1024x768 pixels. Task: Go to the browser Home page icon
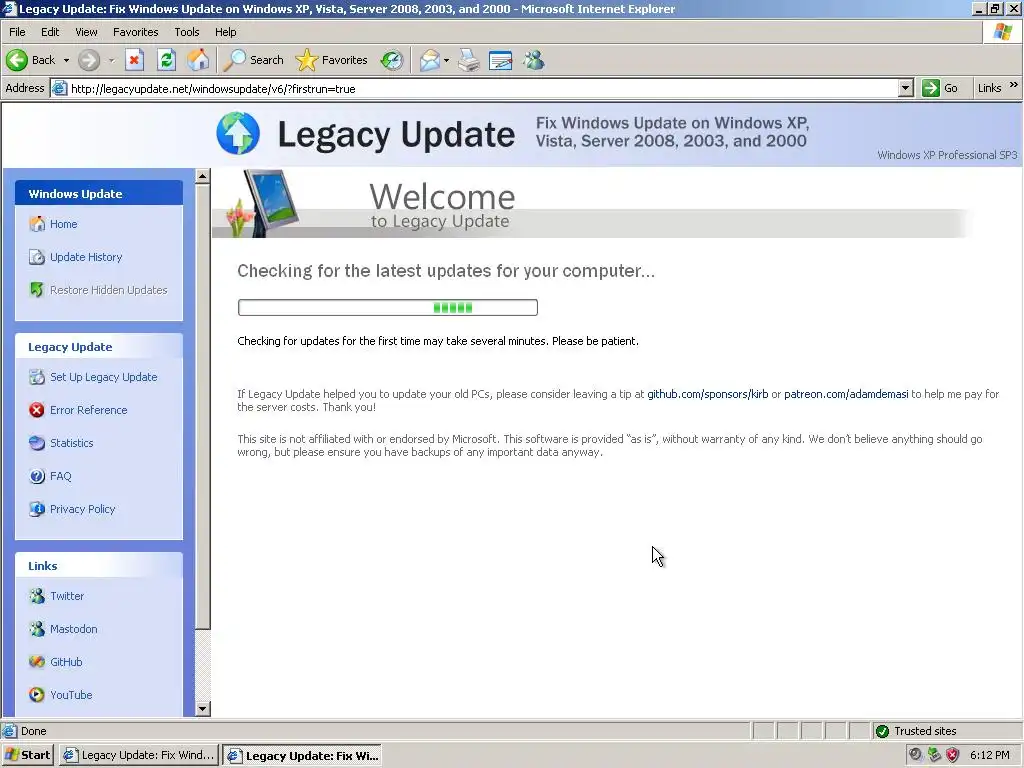[198, 60]
